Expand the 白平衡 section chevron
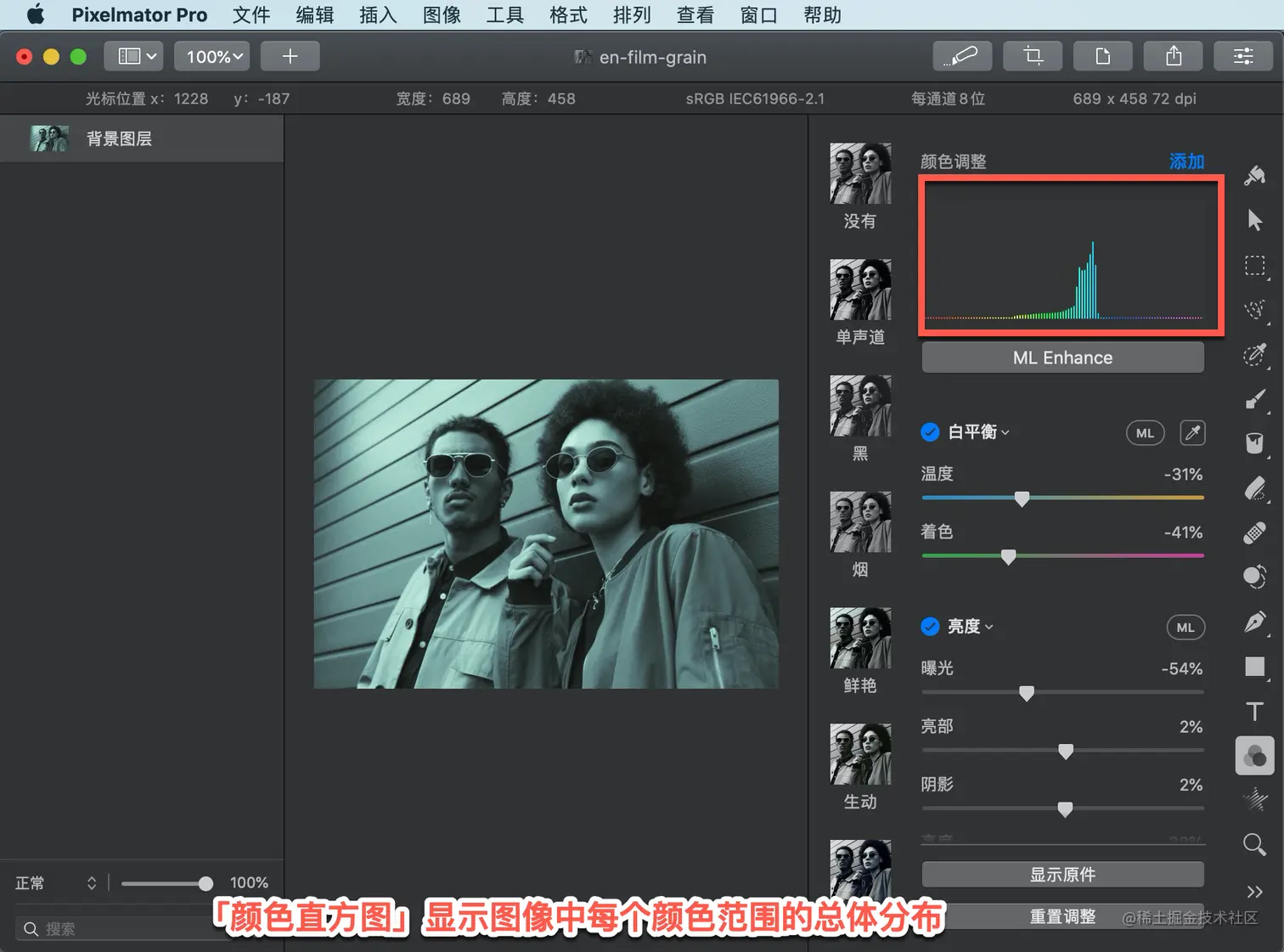 point(1005,433)
